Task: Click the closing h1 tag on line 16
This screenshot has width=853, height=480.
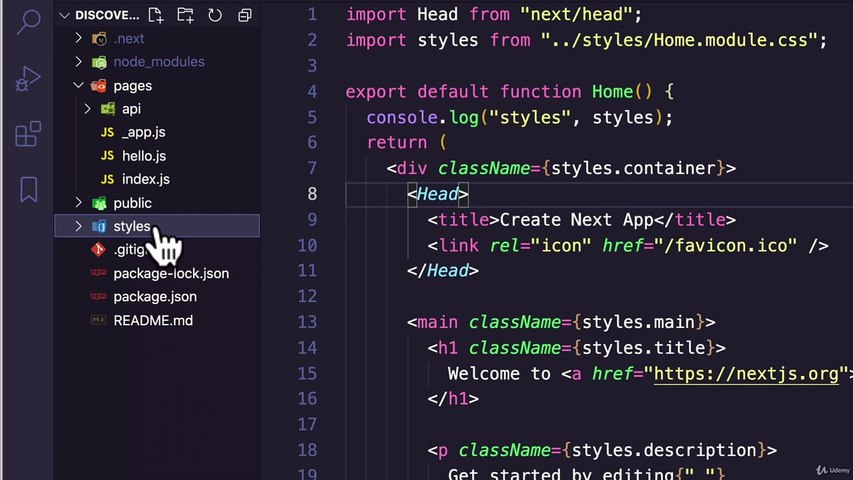Action: coord(453,399)
